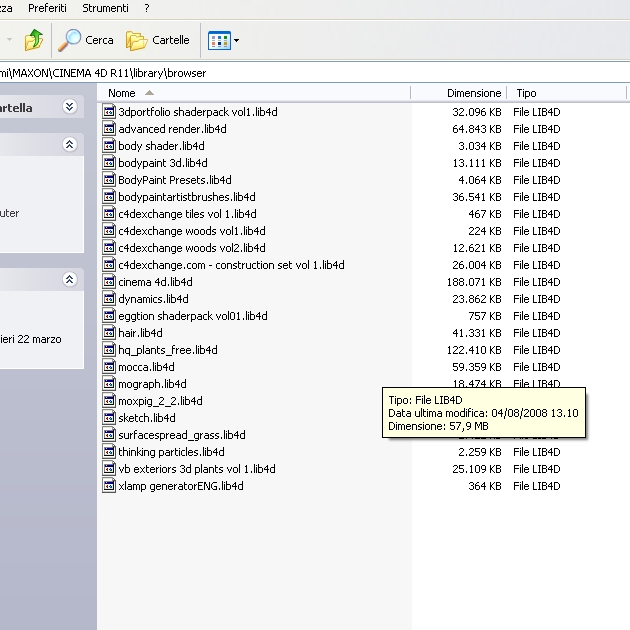The height and width of the screenshot is (630, 630).
Task: Click the Views grid icon
Action: [219, 41]
